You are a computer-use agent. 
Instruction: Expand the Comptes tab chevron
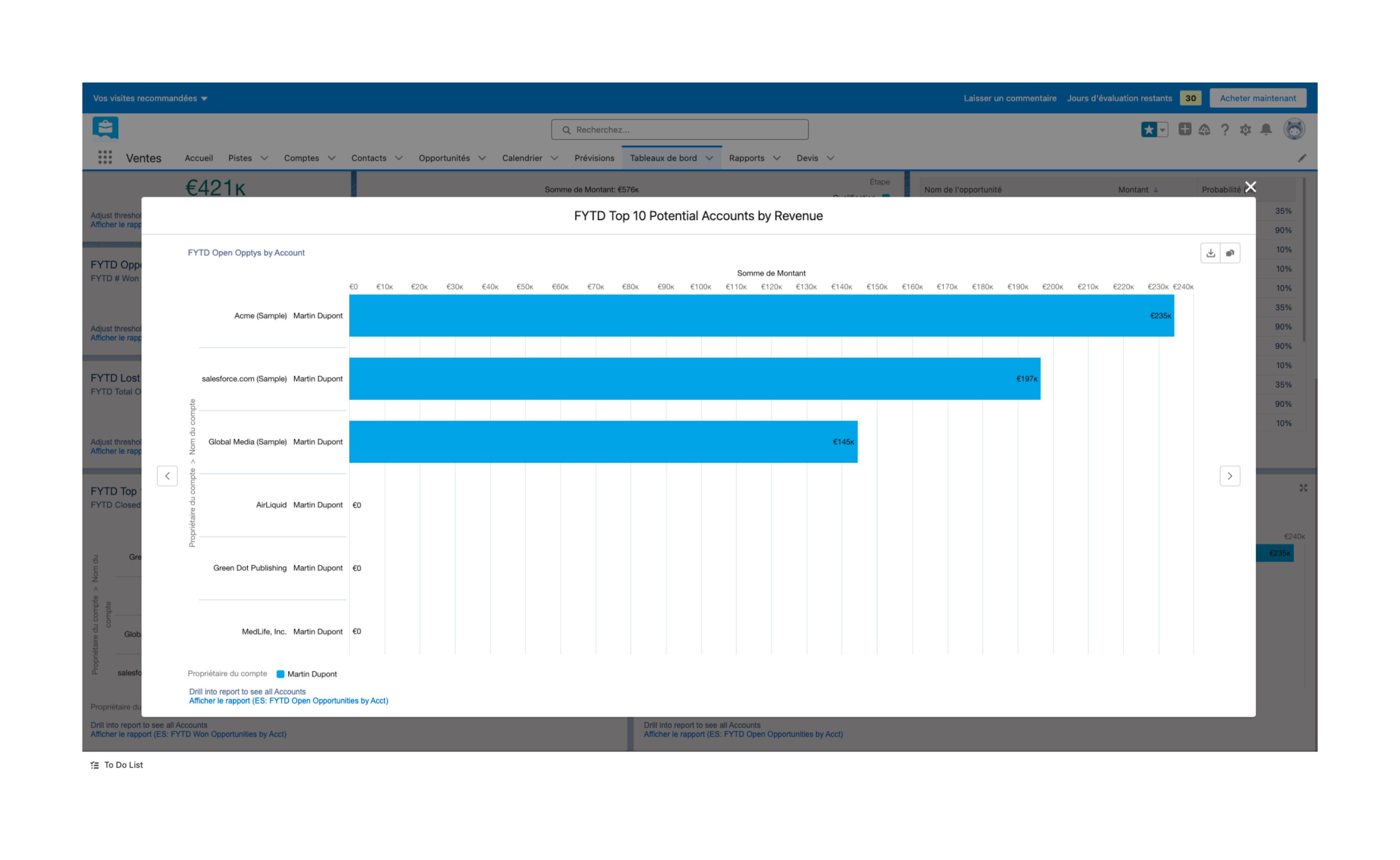pos(332,158)
